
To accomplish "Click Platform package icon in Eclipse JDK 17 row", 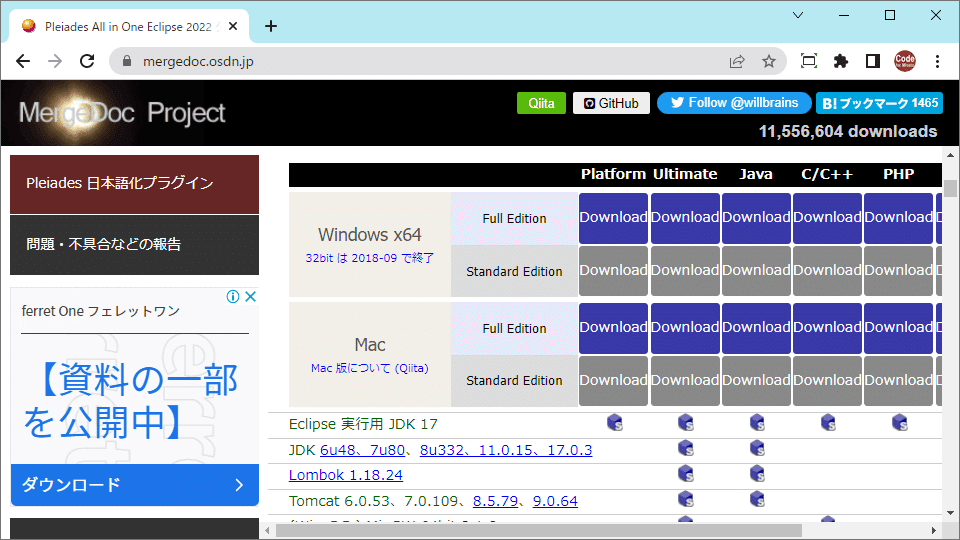I will (x=615, y=422).
